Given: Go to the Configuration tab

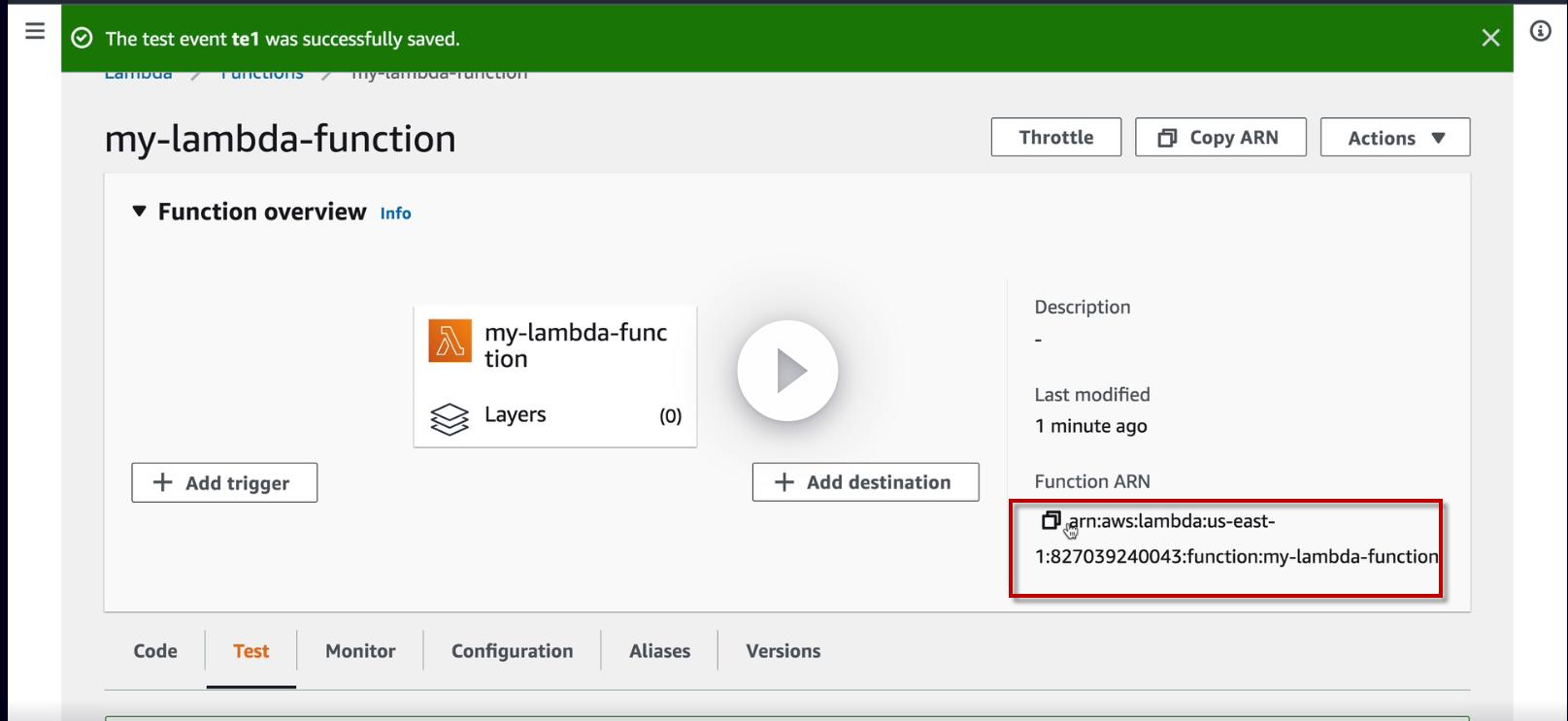Looking at the screenshot, I should 512,651.
